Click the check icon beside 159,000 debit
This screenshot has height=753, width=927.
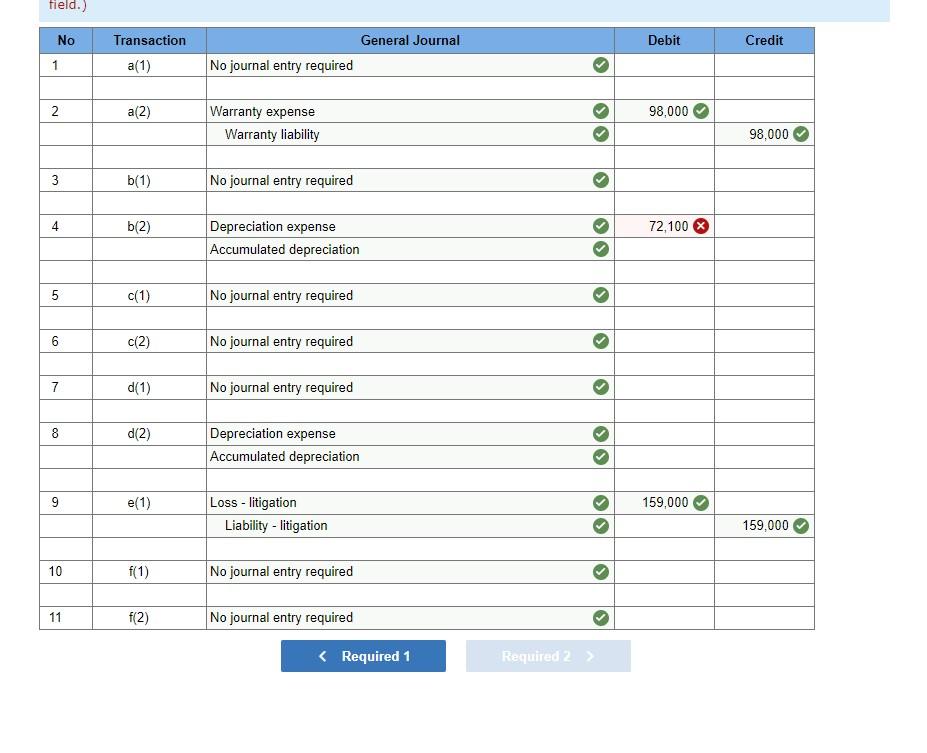[x=701, y=503]
